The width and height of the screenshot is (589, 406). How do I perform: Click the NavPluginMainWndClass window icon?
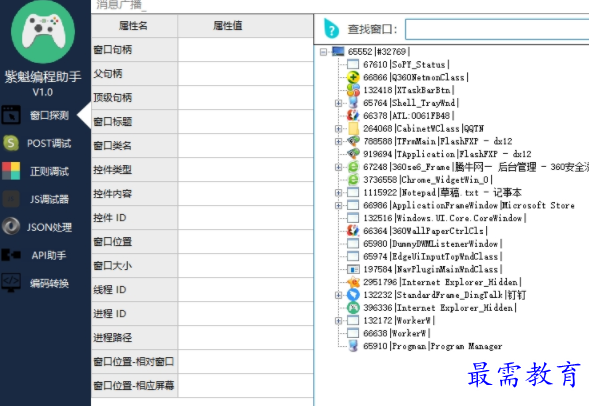tap(353, 269)
